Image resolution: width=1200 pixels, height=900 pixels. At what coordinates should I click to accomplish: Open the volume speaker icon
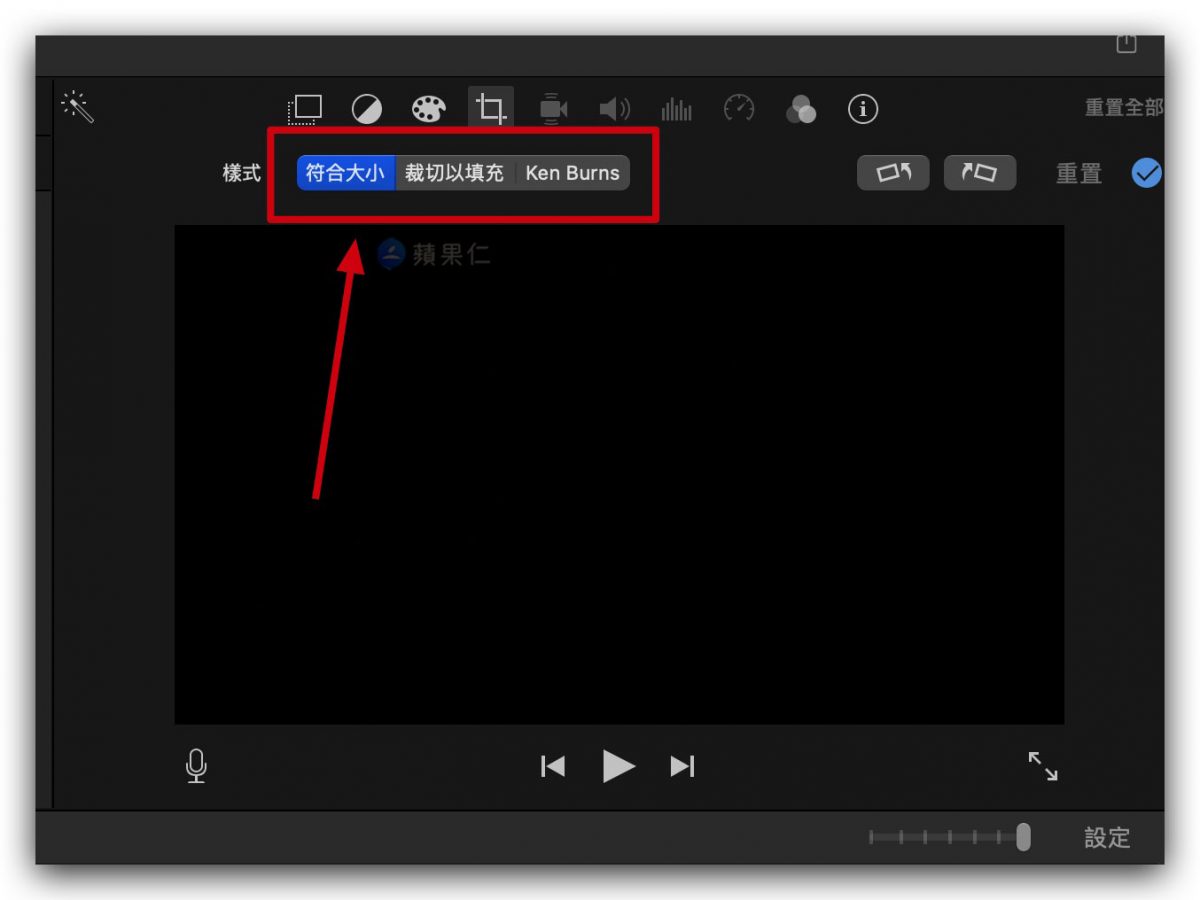[614, 108]
